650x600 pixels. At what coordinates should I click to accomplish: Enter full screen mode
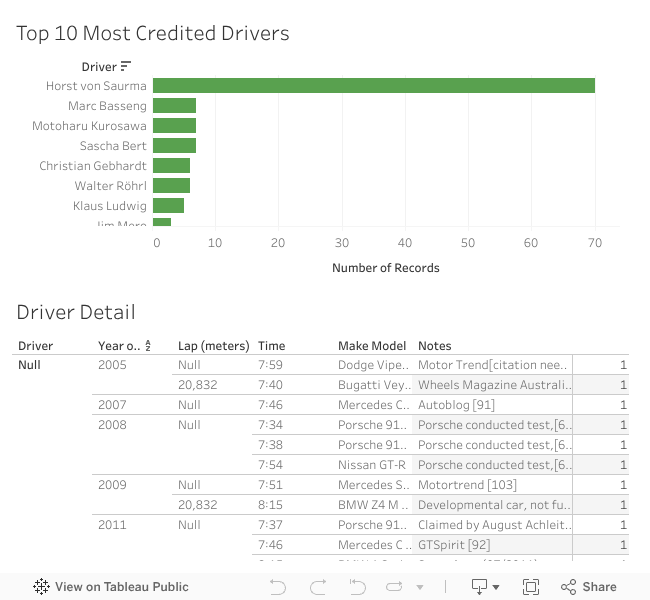pos(531,587)
